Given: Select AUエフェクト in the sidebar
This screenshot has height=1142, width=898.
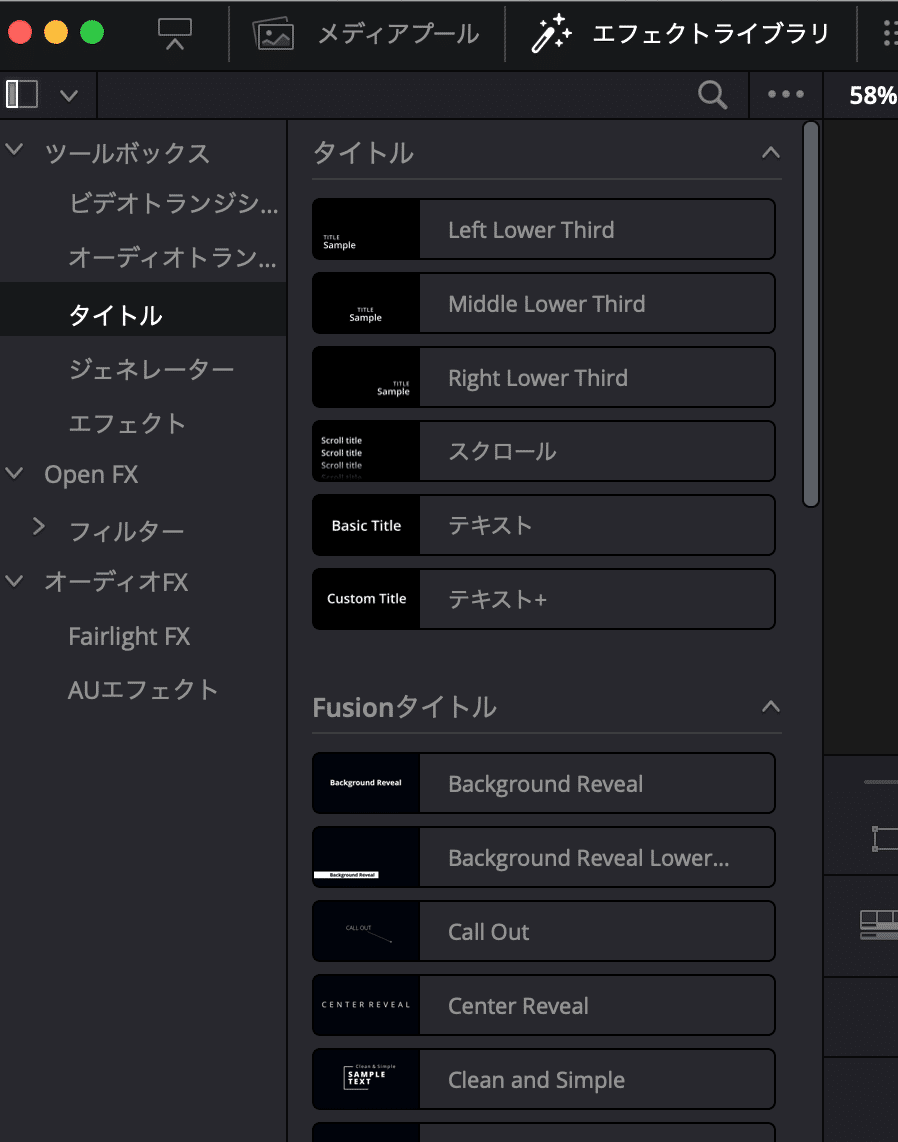Looking at the screenshot, I should coord(143,690).
